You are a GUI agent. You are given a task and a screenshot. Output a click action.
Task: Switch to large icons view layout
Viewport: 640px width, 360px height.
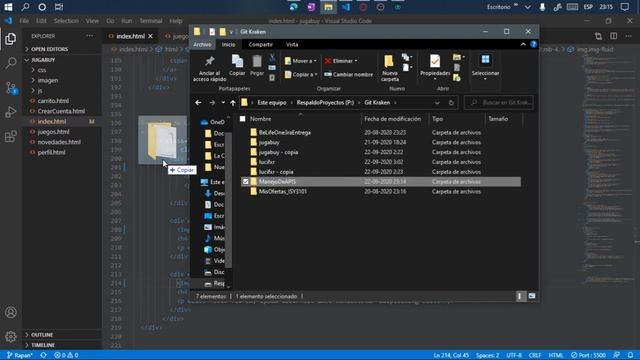tap(532, 296)
